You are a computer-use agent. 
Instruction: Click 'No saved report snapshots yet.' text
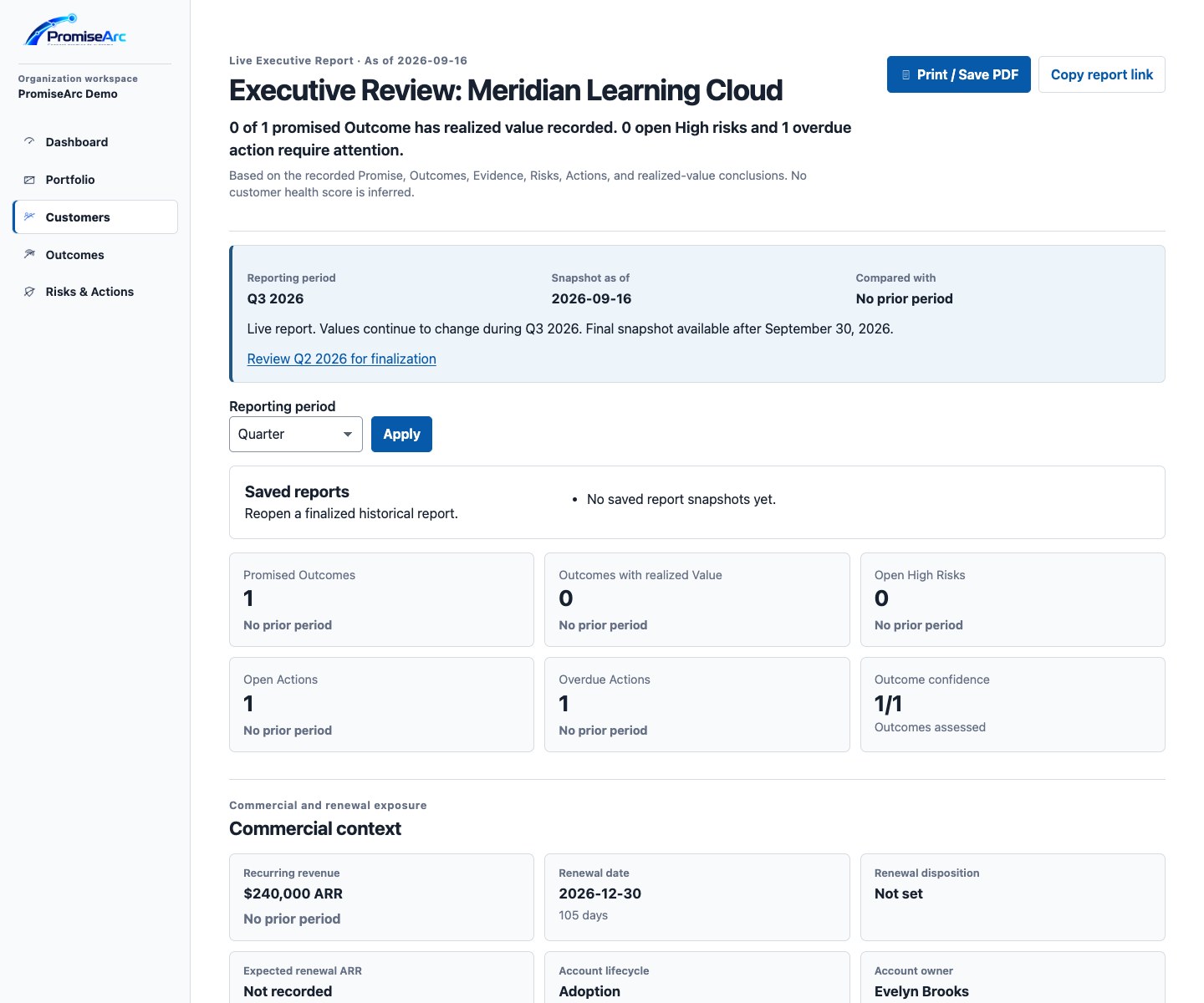(x=681, y=499)
